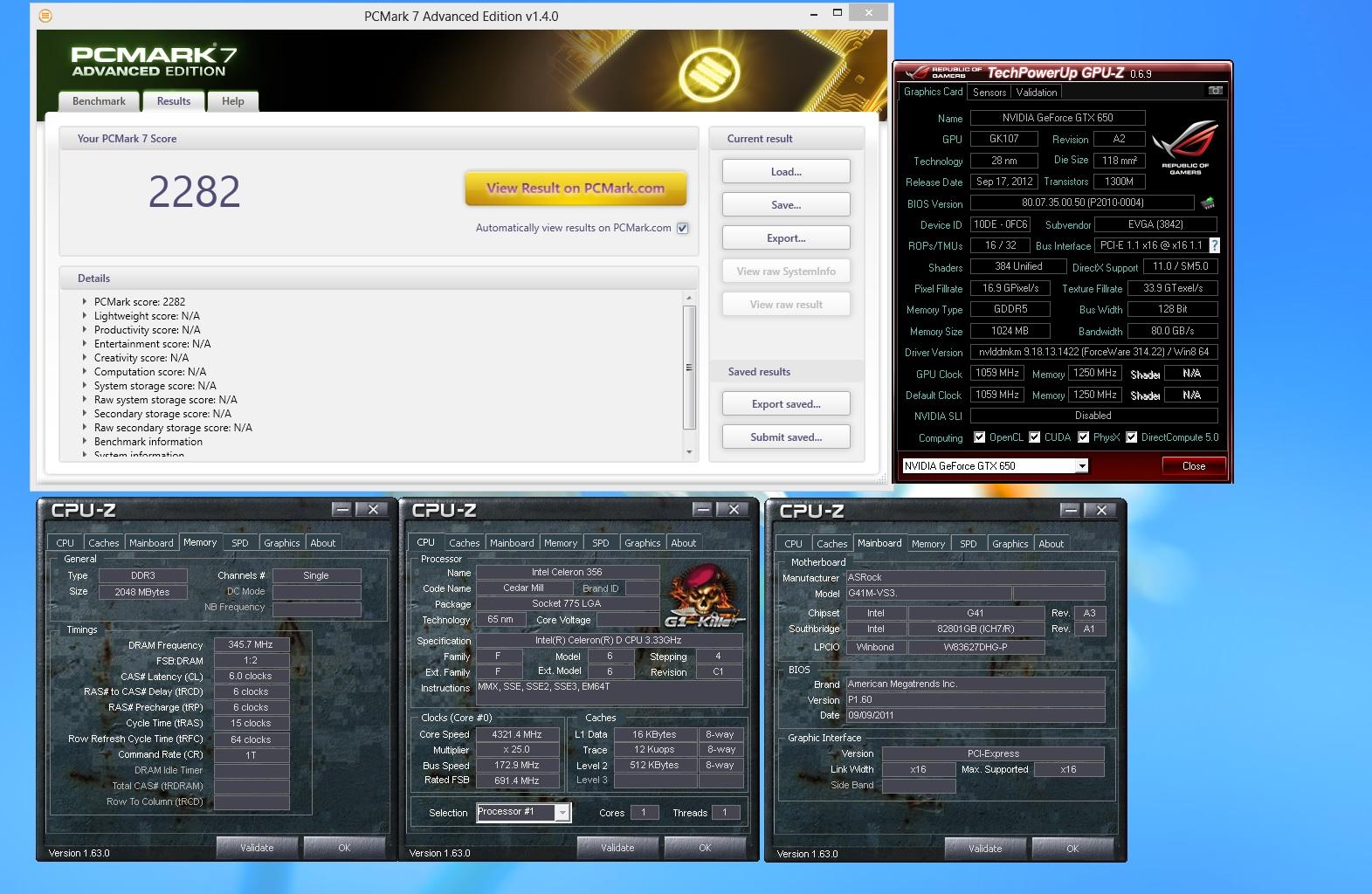The image size is (1372, 894).
Task: Toggle automatically view results on PCMark.com
Action: pyautogui.click(x=683, y=228)
